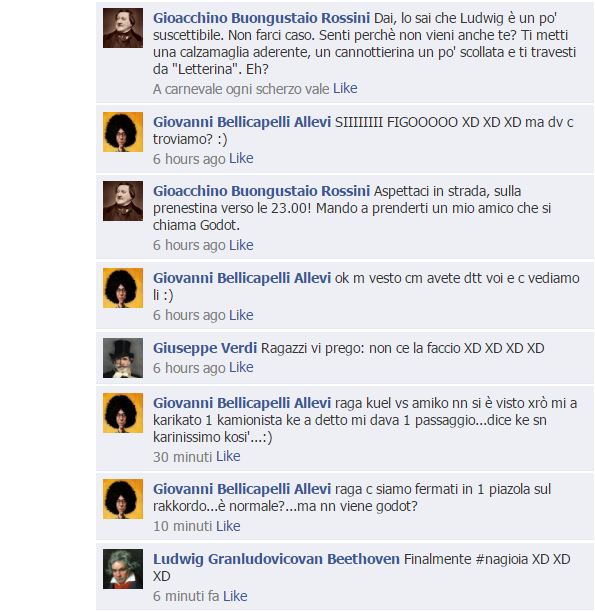Viewport: 595px width, 612px height.
Task: Like Rossini's comment about Godot
Action: (241, 245)
